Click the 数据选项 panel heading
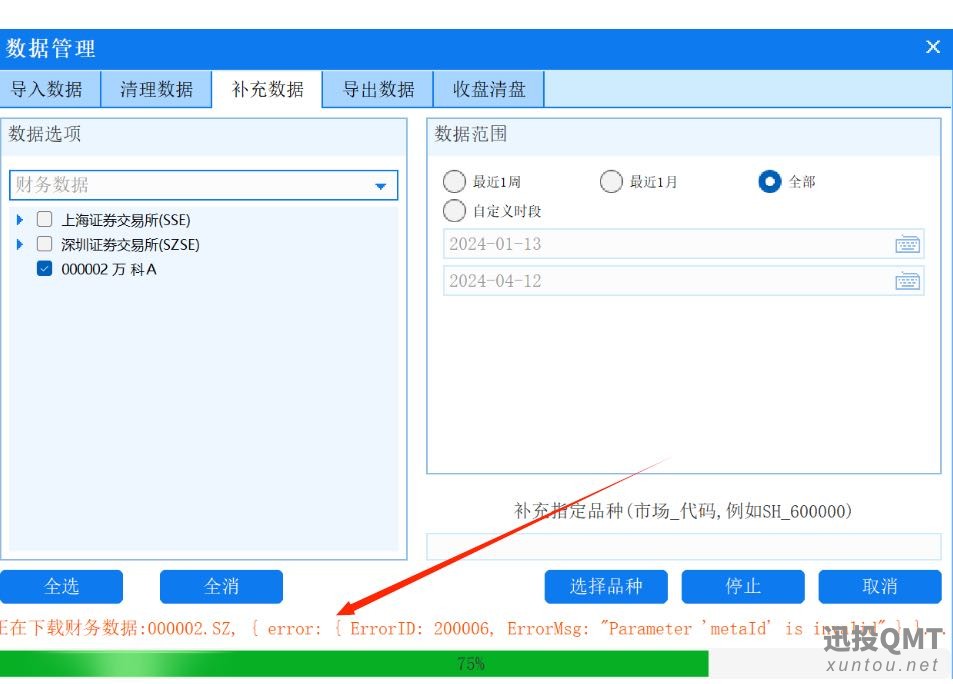 click(x=44, y=134)
